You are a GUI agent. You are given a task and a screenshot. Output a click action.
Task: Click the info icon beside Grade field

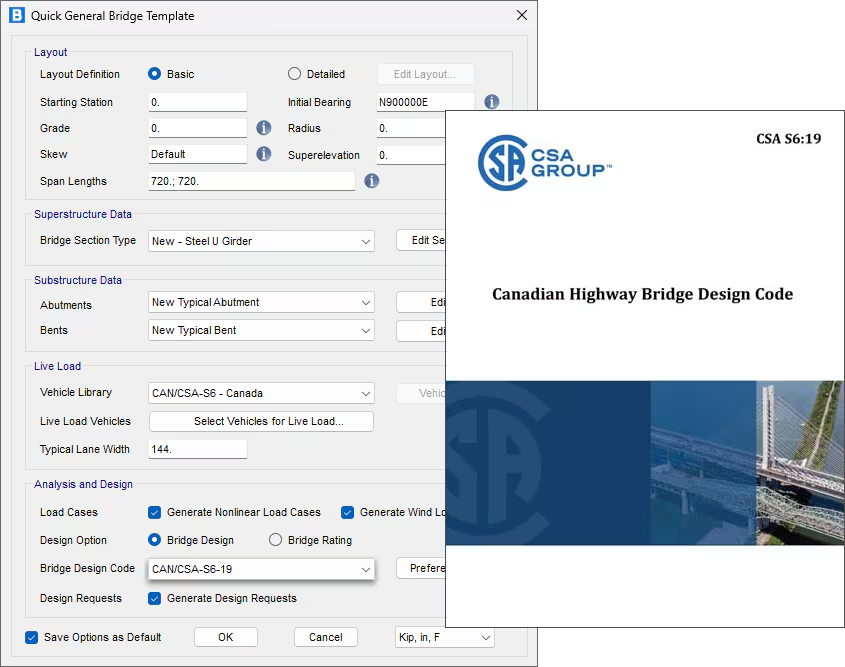coord(263,128)
